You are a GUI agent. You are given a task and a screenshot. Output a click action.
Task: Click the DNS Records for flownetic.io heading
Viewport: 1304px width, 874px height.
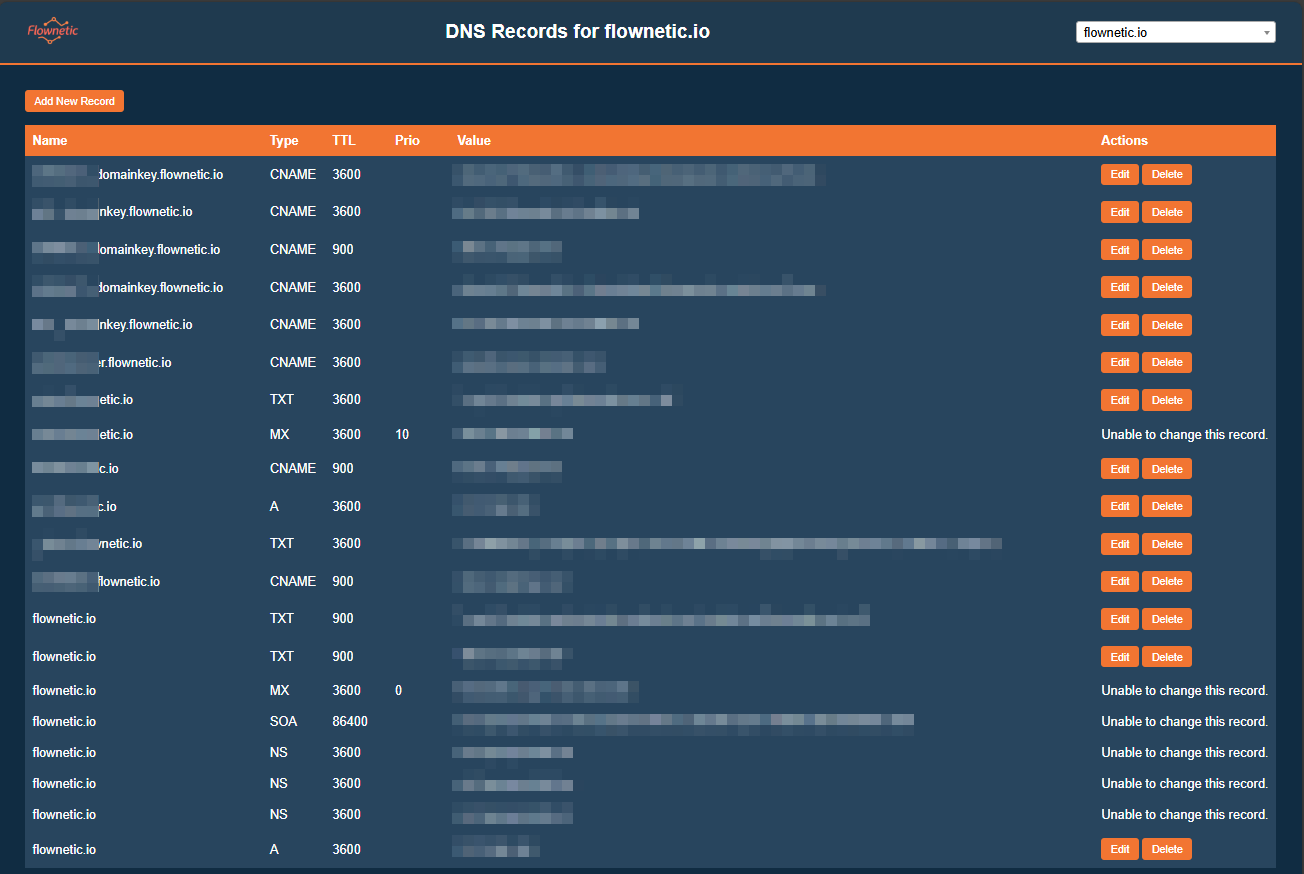(x=577, y=31)
